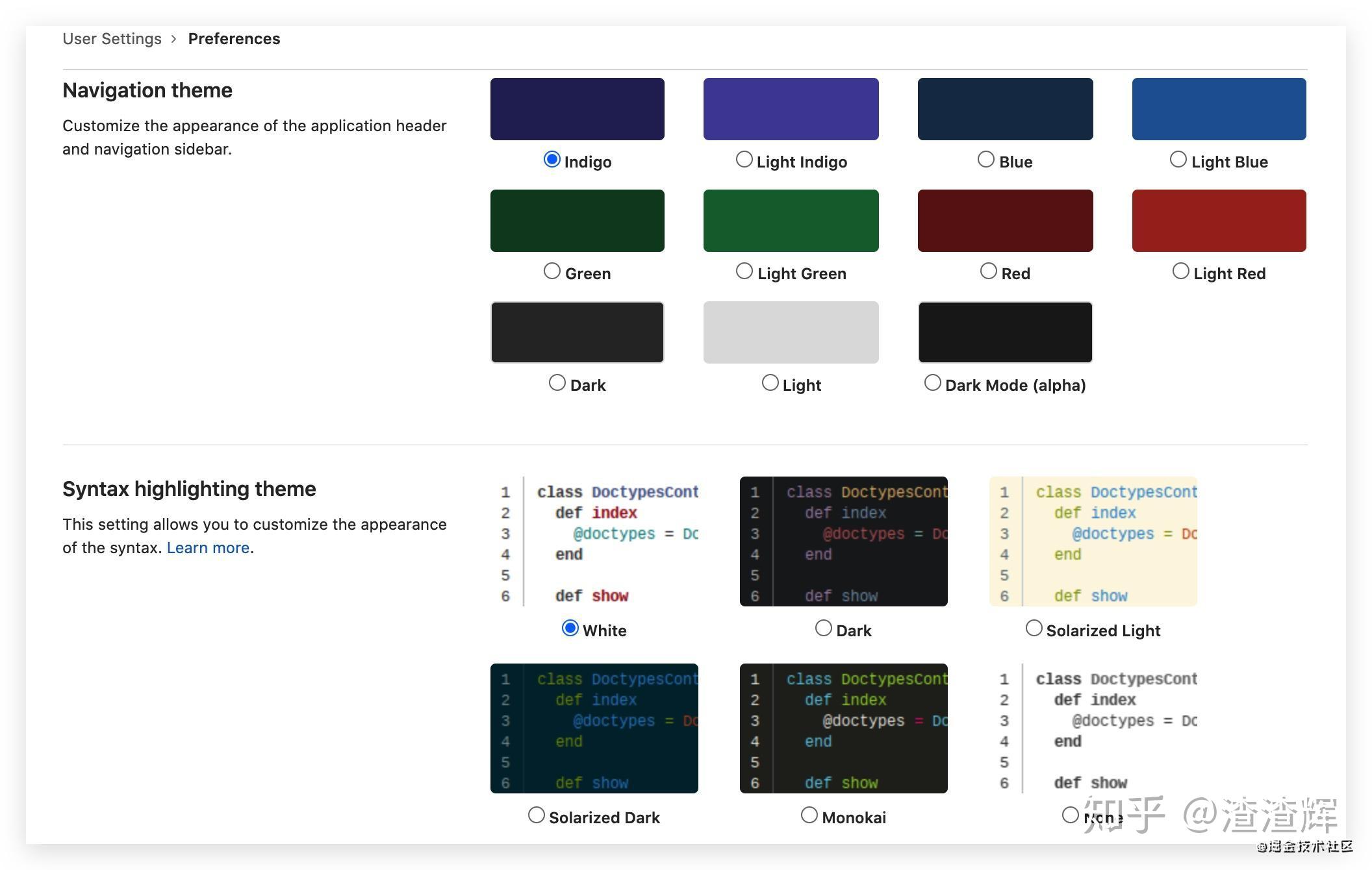The width and height of the screenshot is (1372, 870).
Task: Click the Learn more link
Action: point(207,547)
